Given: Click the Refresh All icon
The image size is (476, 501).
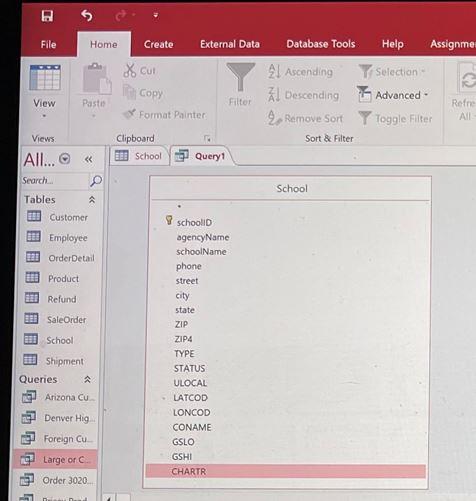Looking at the screenshot, I should click(x=467, y=79).
